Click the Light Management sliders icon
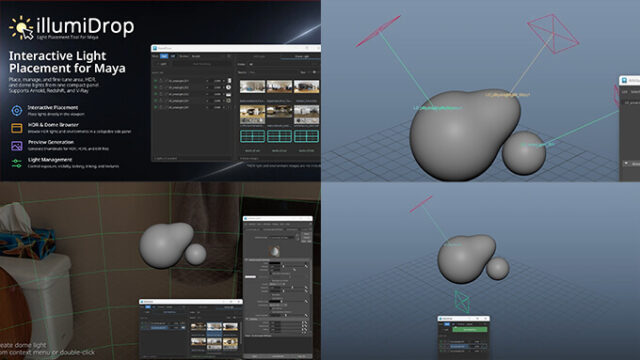640x360 pixels. click(x=17, y=163)
